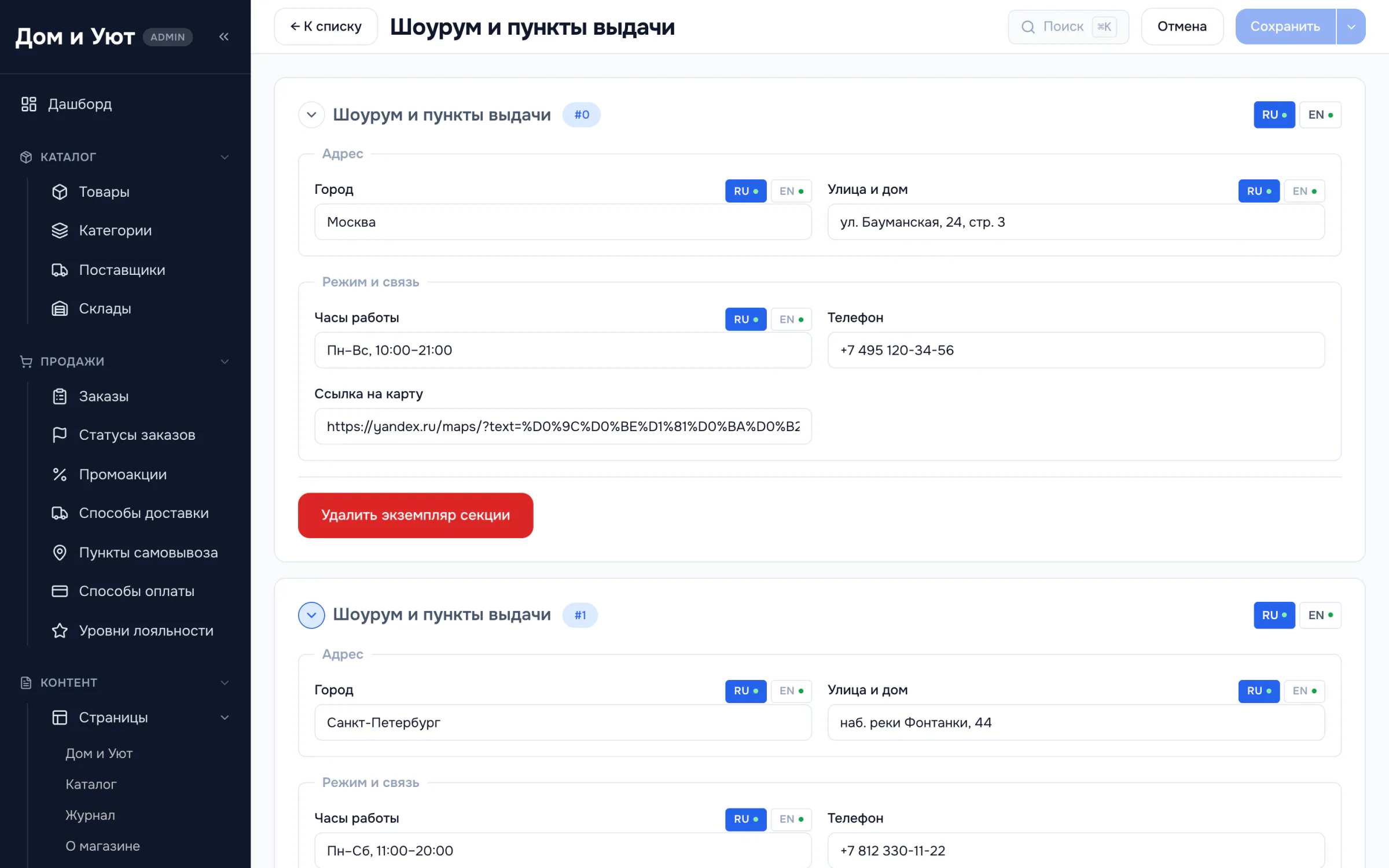Click the street field наб. реки Фонтанки

[1076, 722]
